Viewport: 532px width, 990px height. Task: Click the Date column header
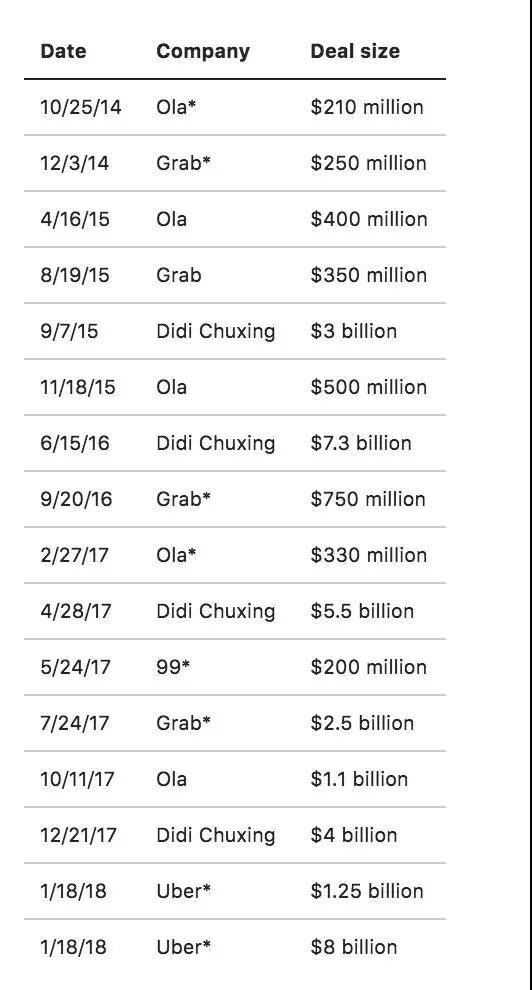point(63,51)
